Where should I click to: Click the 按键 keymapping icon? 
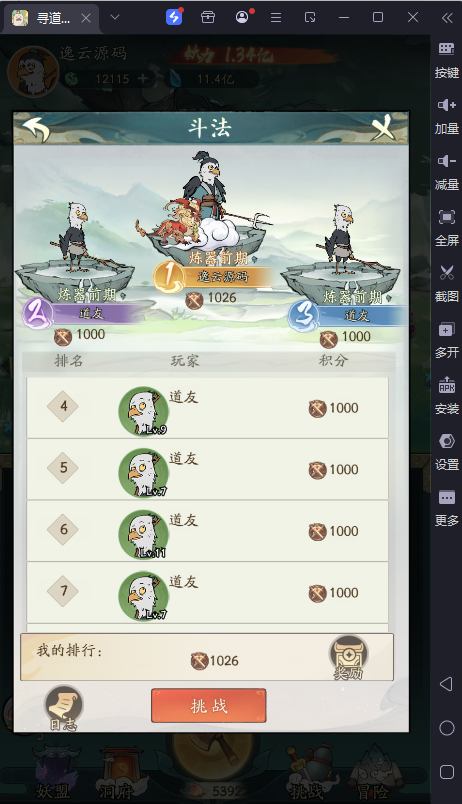[447, 61]
